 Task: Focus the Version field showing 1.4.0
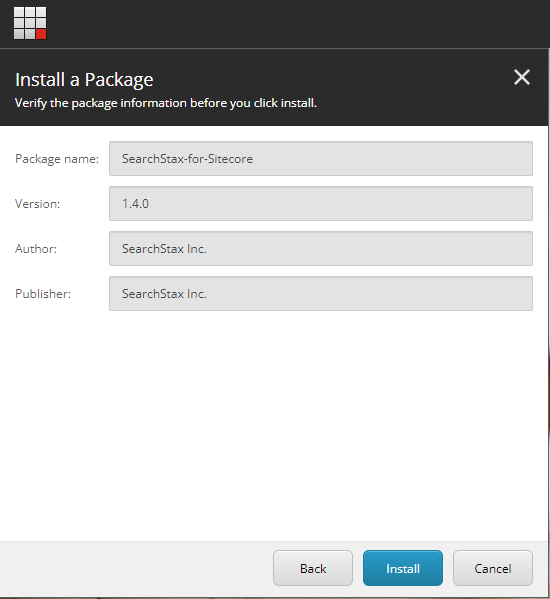(x=321, y=204)
